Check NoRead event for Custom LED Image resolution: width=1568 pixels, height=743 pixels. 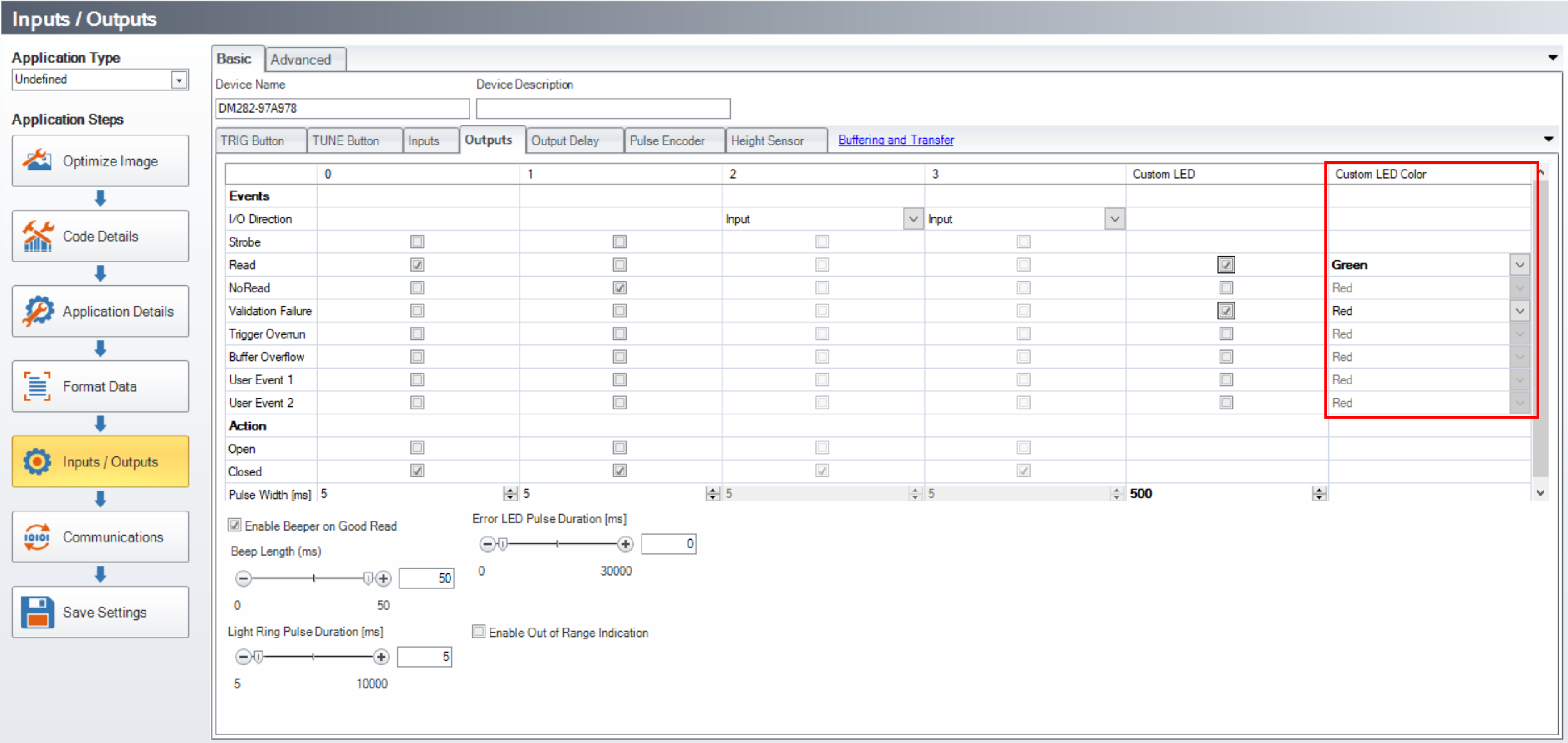pos(1226,288)
